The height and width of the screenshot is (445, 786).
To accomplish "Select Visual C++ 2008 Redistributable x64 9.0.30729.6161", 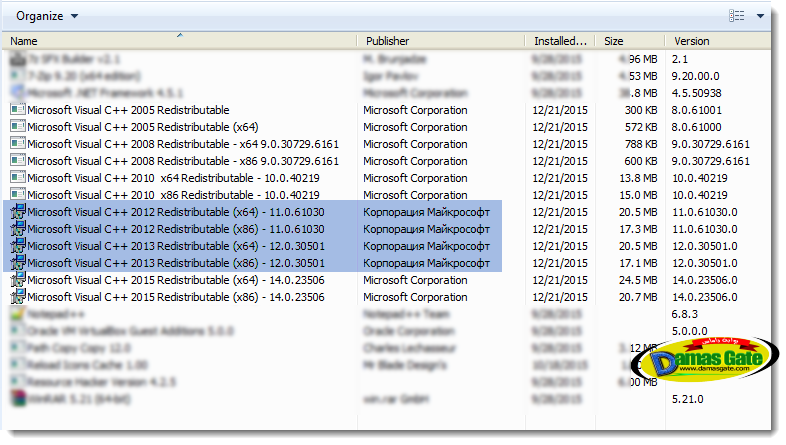I will [x=183, y=144].
